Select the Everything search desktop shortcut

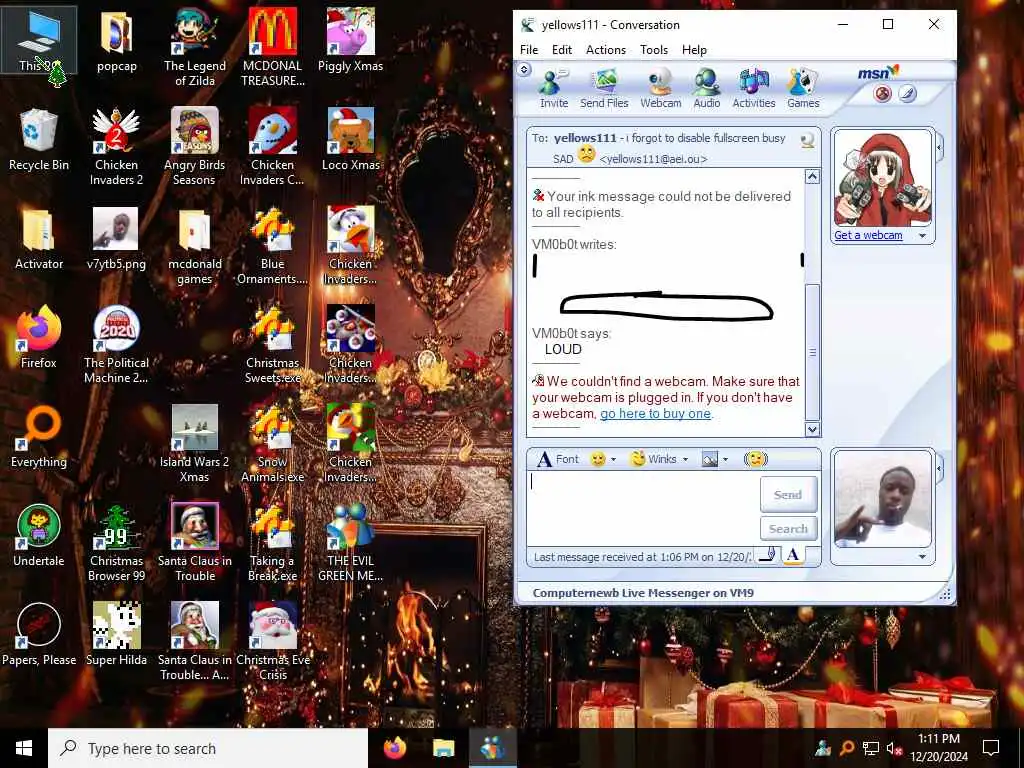39,436
